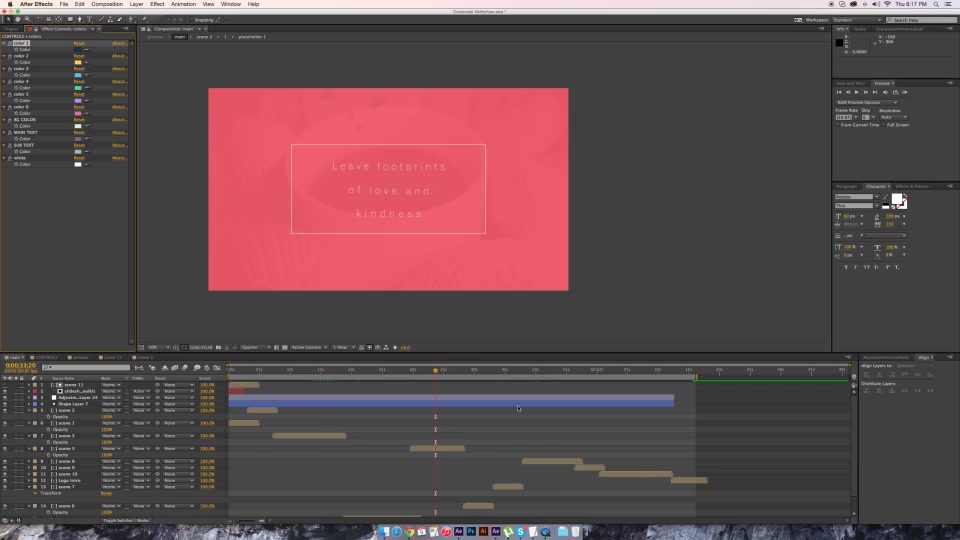Open the timeline Graph Editor
This screenshot has height=540, width=960.
(217, 368)
